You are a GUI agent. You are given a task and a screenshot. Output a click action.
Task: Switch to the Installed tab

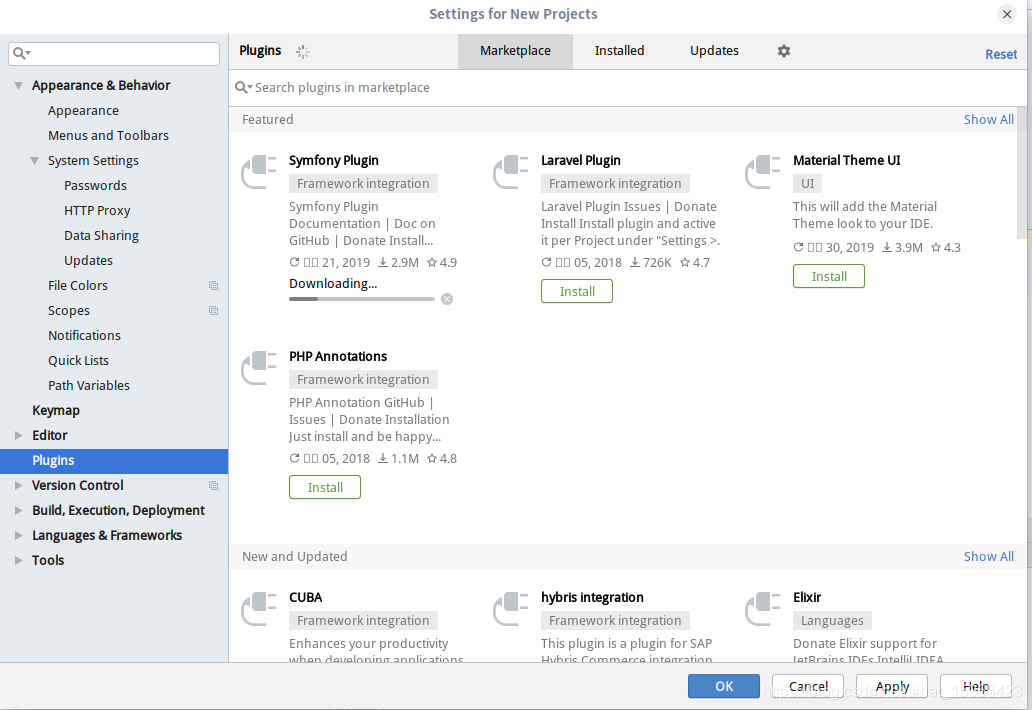pyautogui.click(x=619, y=51)
